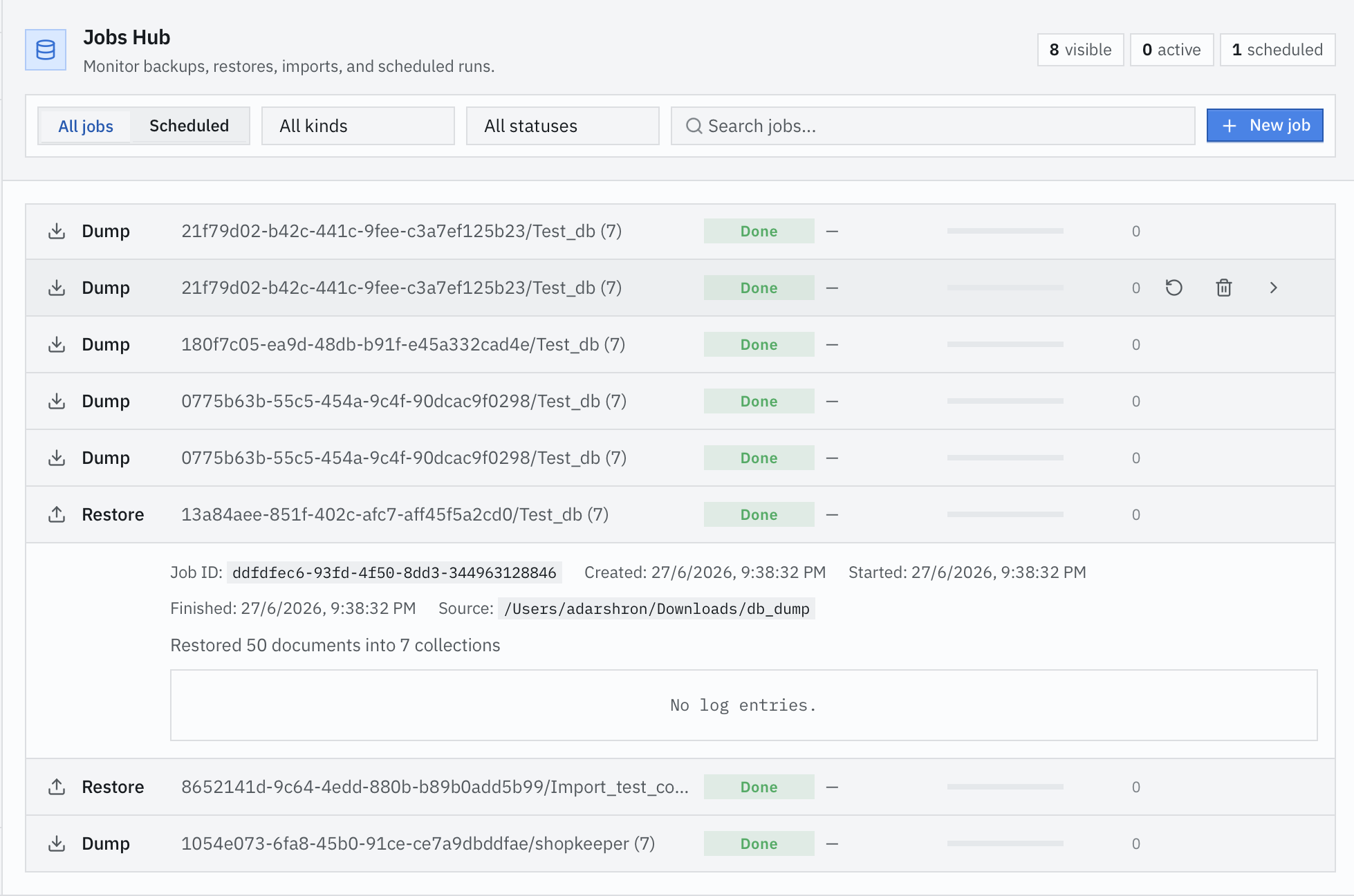Screen dimensions: 1354x896
Task: Retry the hovered Dump job via rerun icon
Action: [x=1174, y=288]
